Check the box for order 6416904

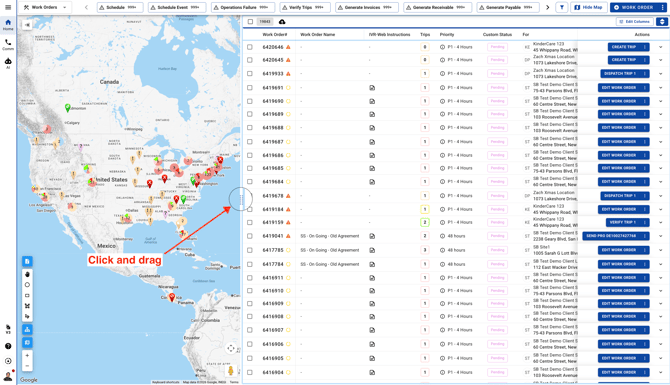tap(250, 372)
